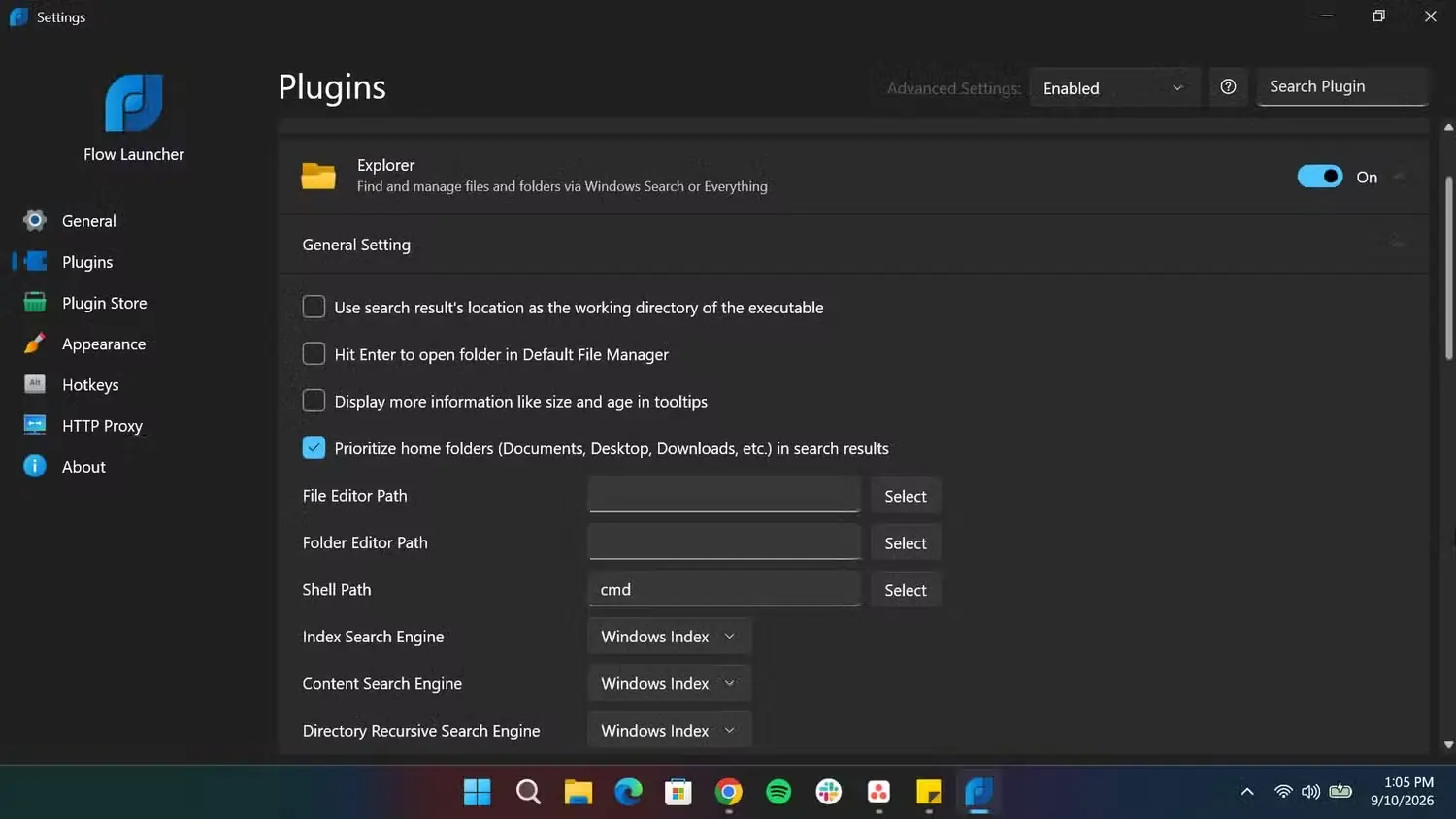Screen dimensions: 1456x819
Task: Click the Plugin Store shop icon
Action: 35,302
